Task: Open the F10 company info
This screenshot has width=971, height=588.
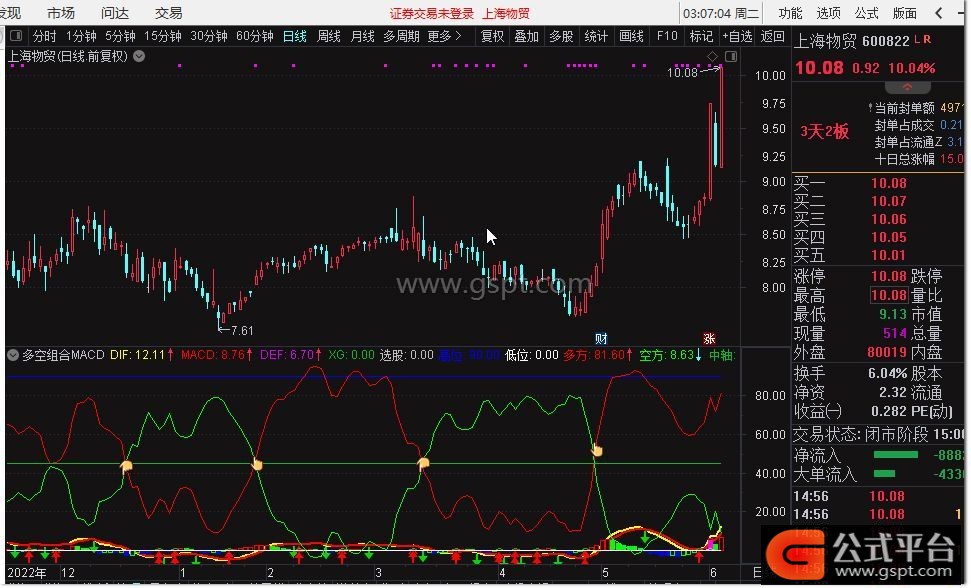Action: click(x=667, y=37)
